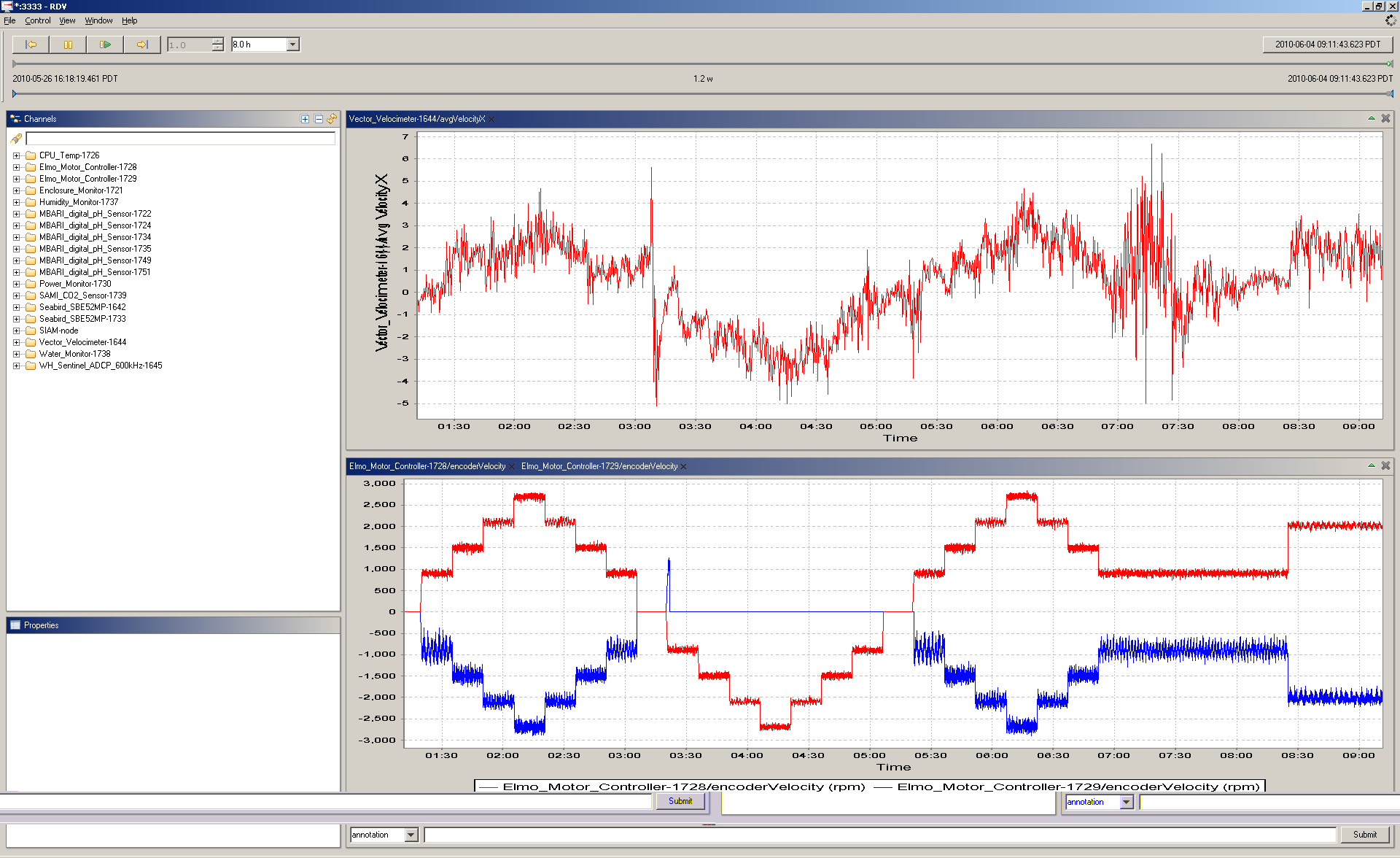Expand the Seabird_SBE52MP-1642 node
Screen dimensions: 1400x858
click(16, 307)
